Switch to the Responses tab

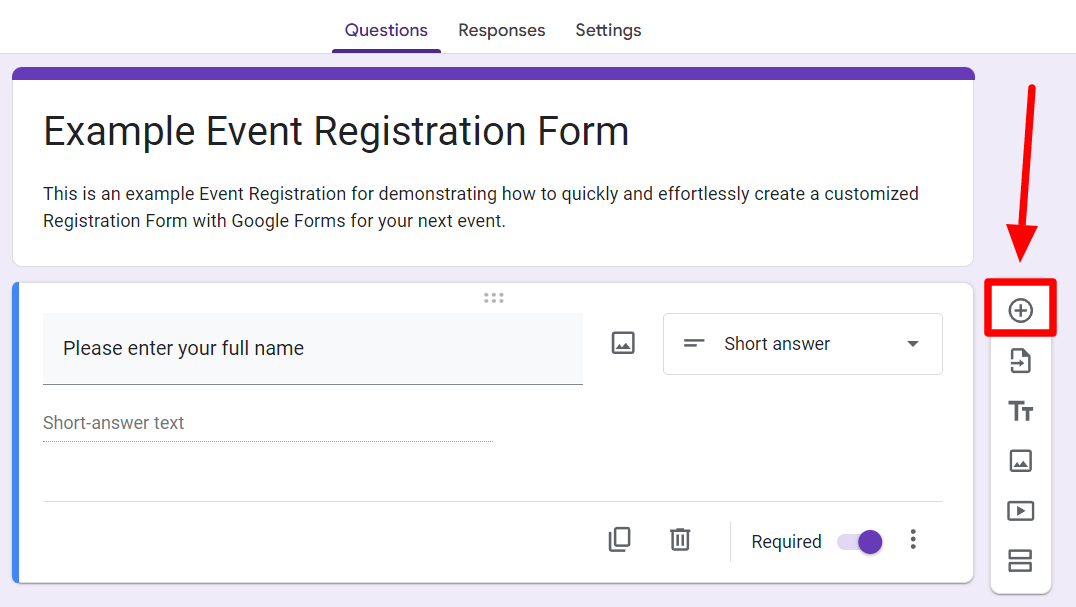pyautogui.click(x=501, y=30)
